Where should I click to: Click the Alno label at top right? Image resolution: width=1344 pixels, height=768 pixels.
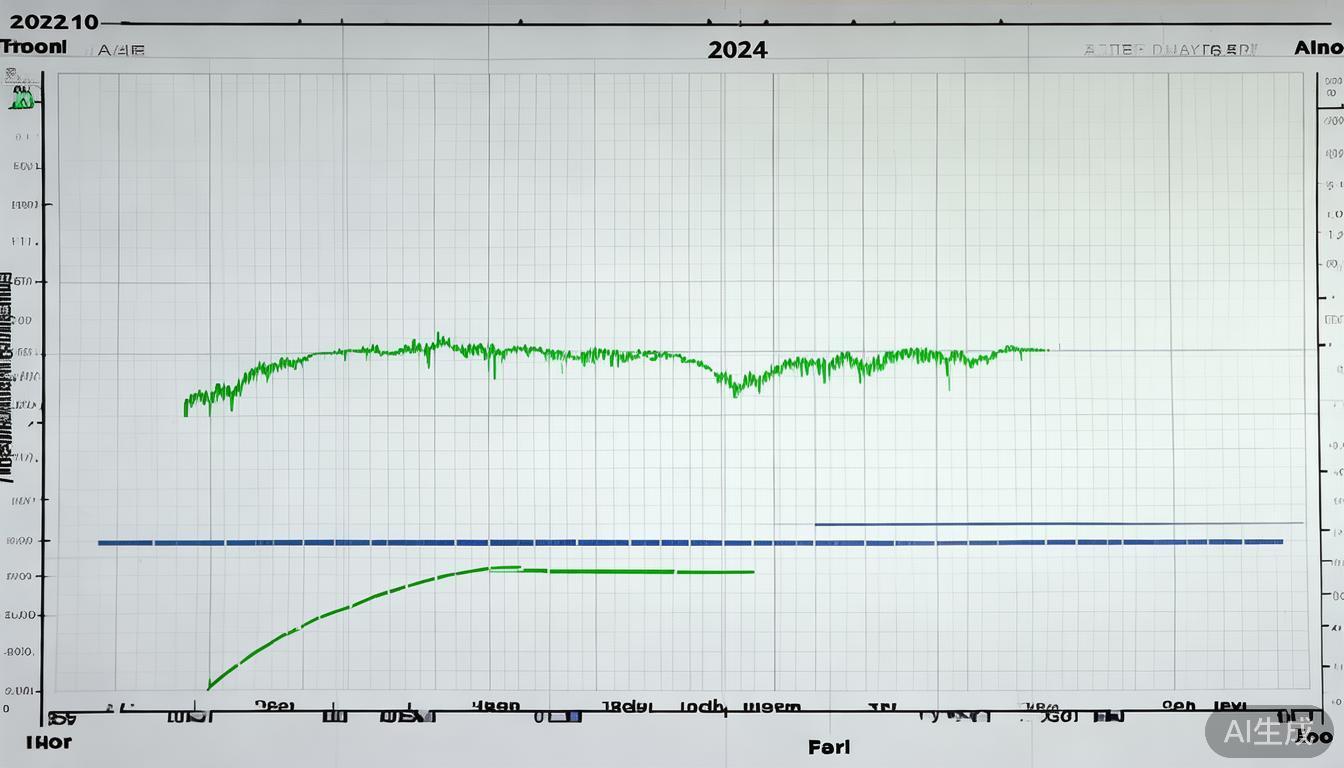tap(1317, 47)
